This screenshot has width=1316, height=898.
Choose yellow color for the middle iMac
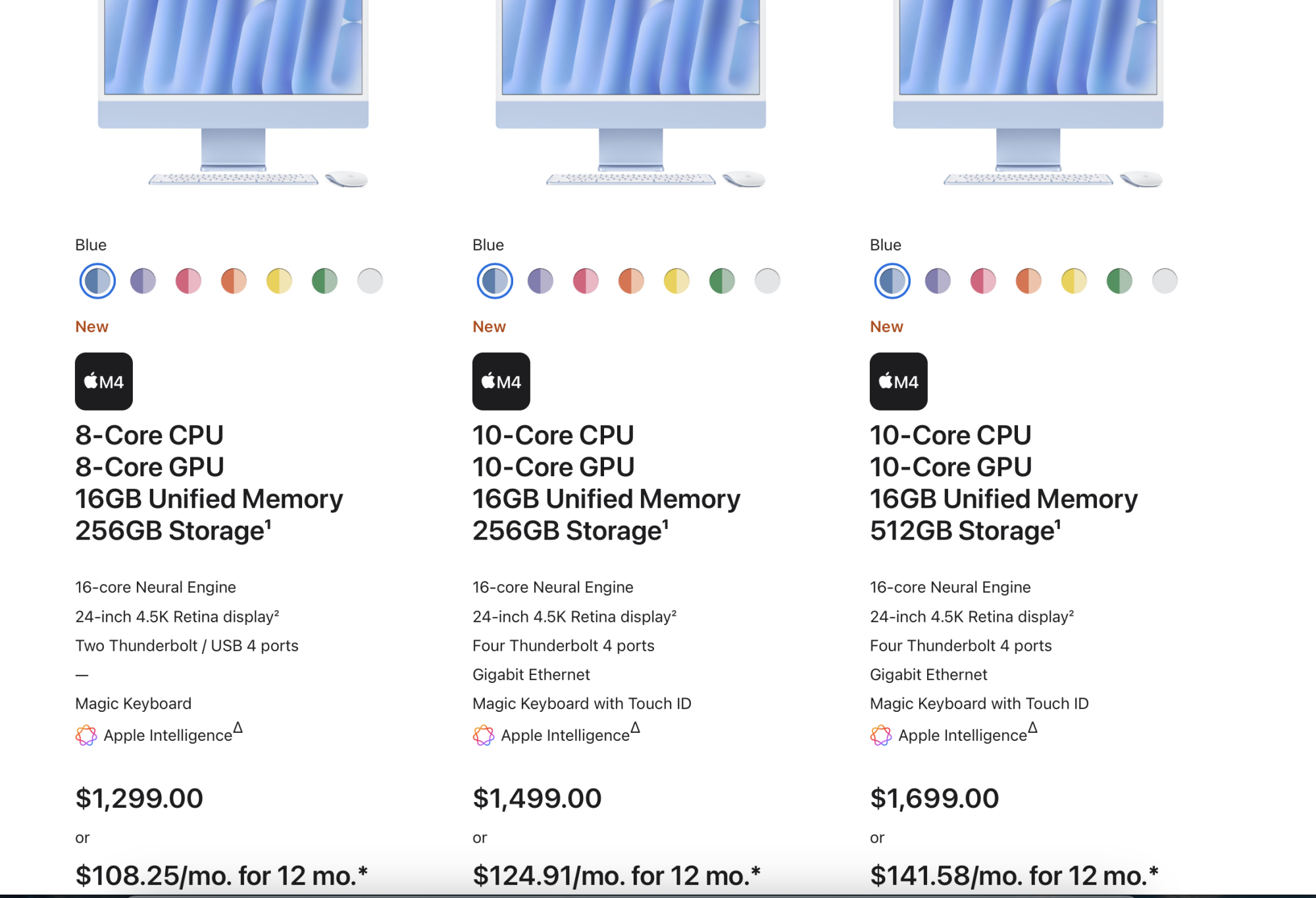click(x=676, y=281)
